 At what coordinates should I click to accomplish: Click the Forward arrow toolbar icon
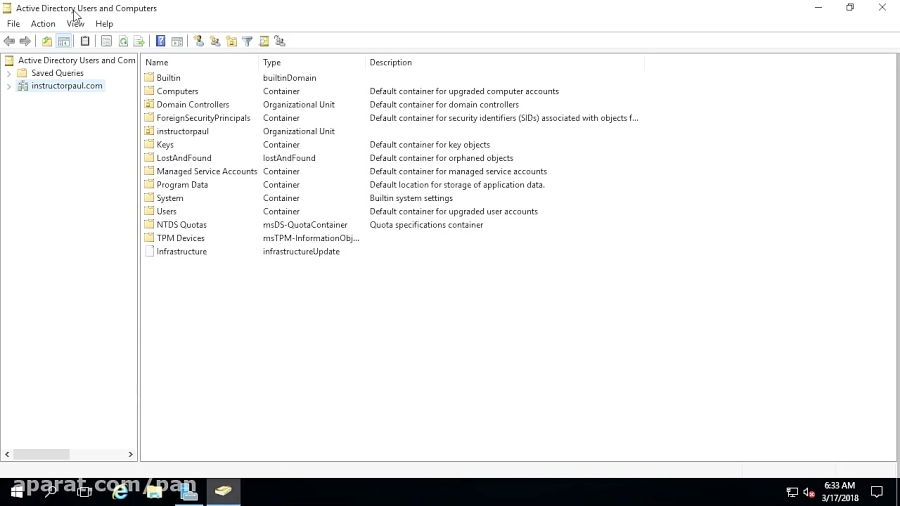(25, 41)
